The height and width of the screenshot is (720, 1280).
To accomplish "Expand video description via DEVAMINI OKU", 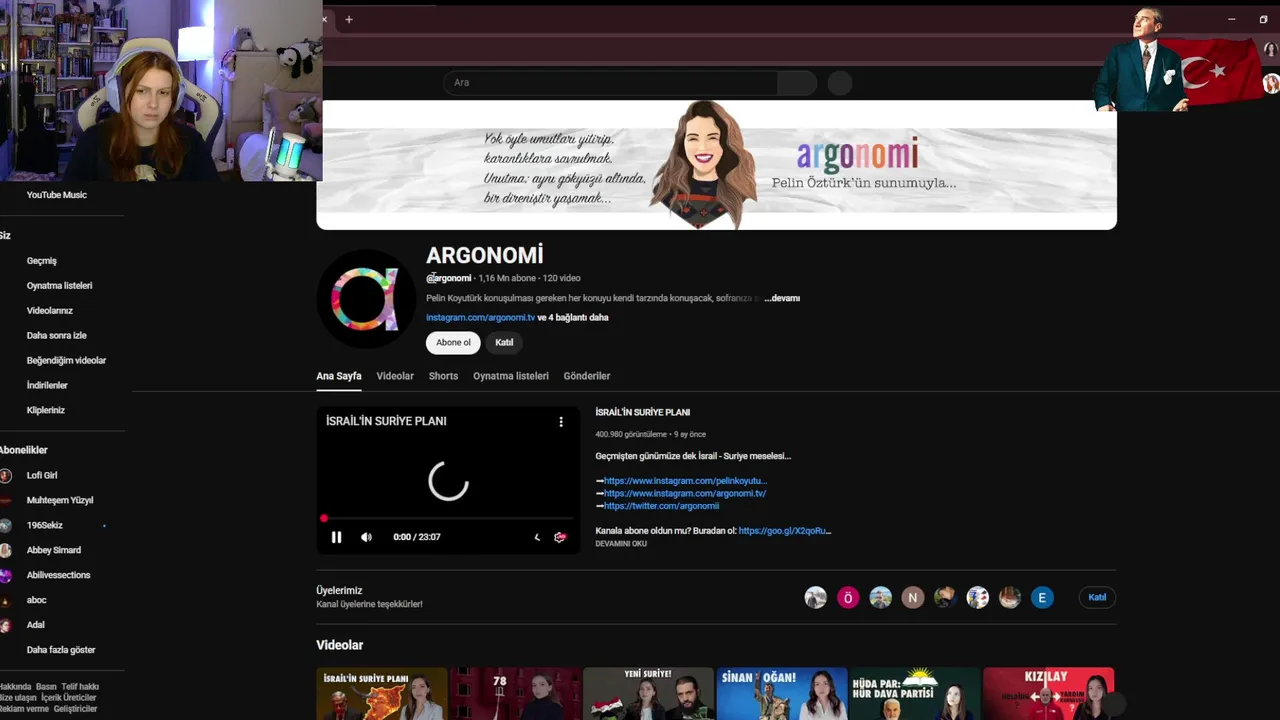I will pyautogui.click(x=621, y=544).
